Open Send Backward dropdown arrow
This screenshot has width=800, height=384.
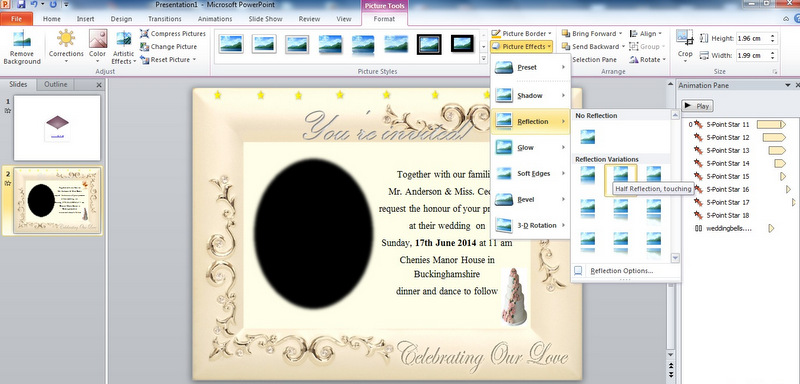pos(623,46)
